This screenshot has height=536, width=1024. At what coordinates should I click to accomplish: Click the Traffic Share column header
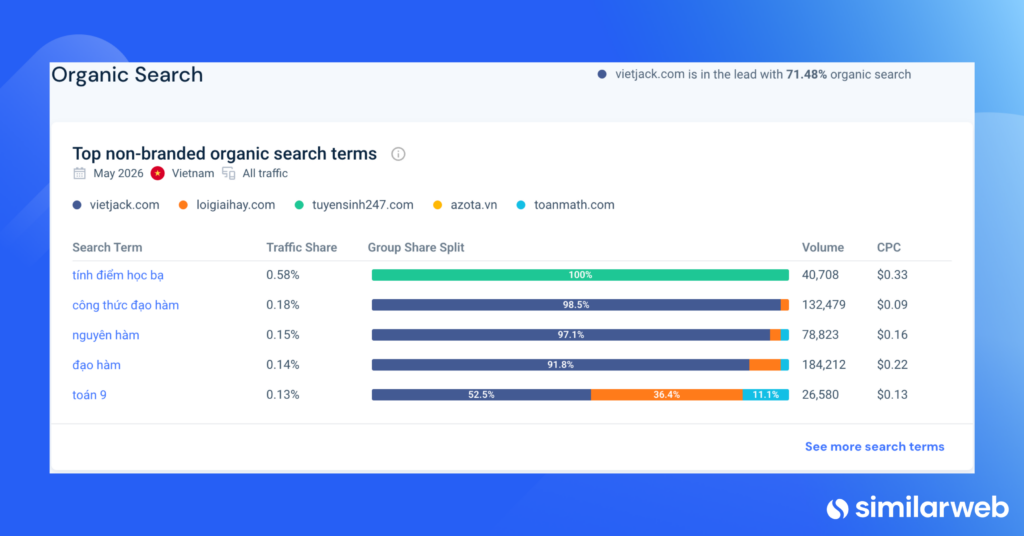[302, 248]
